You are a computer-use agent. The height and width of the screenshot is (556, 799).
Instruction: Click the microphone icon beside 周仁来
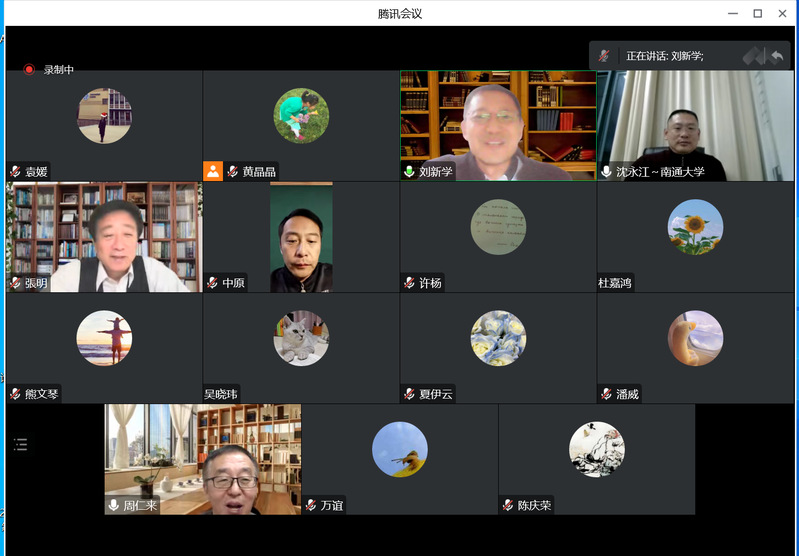(114, 505)
